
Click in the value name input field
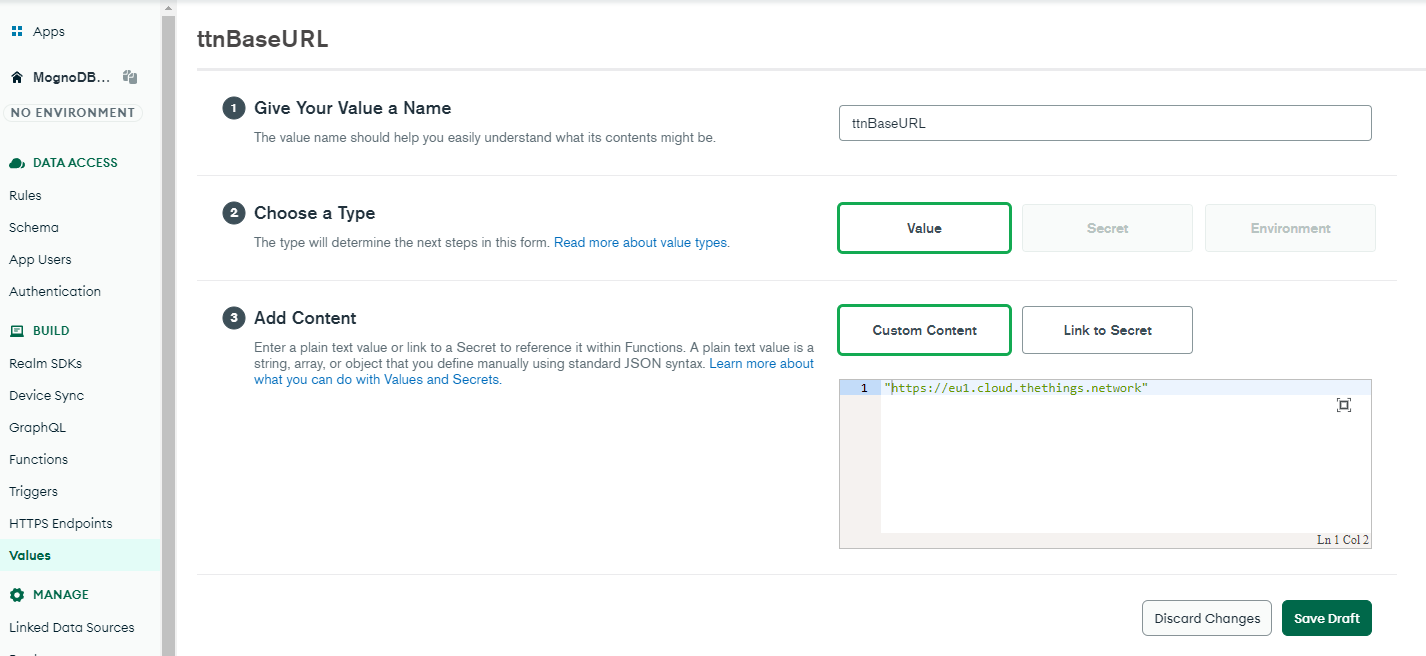(x=1104, y=123)
